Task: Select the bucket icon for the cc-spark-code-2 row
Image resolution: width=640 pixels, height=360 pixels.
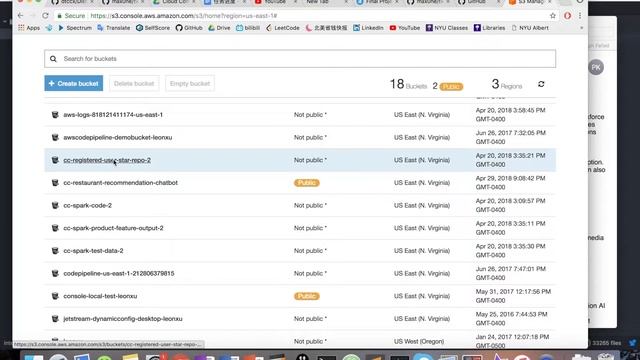Action: pos(55,205)
